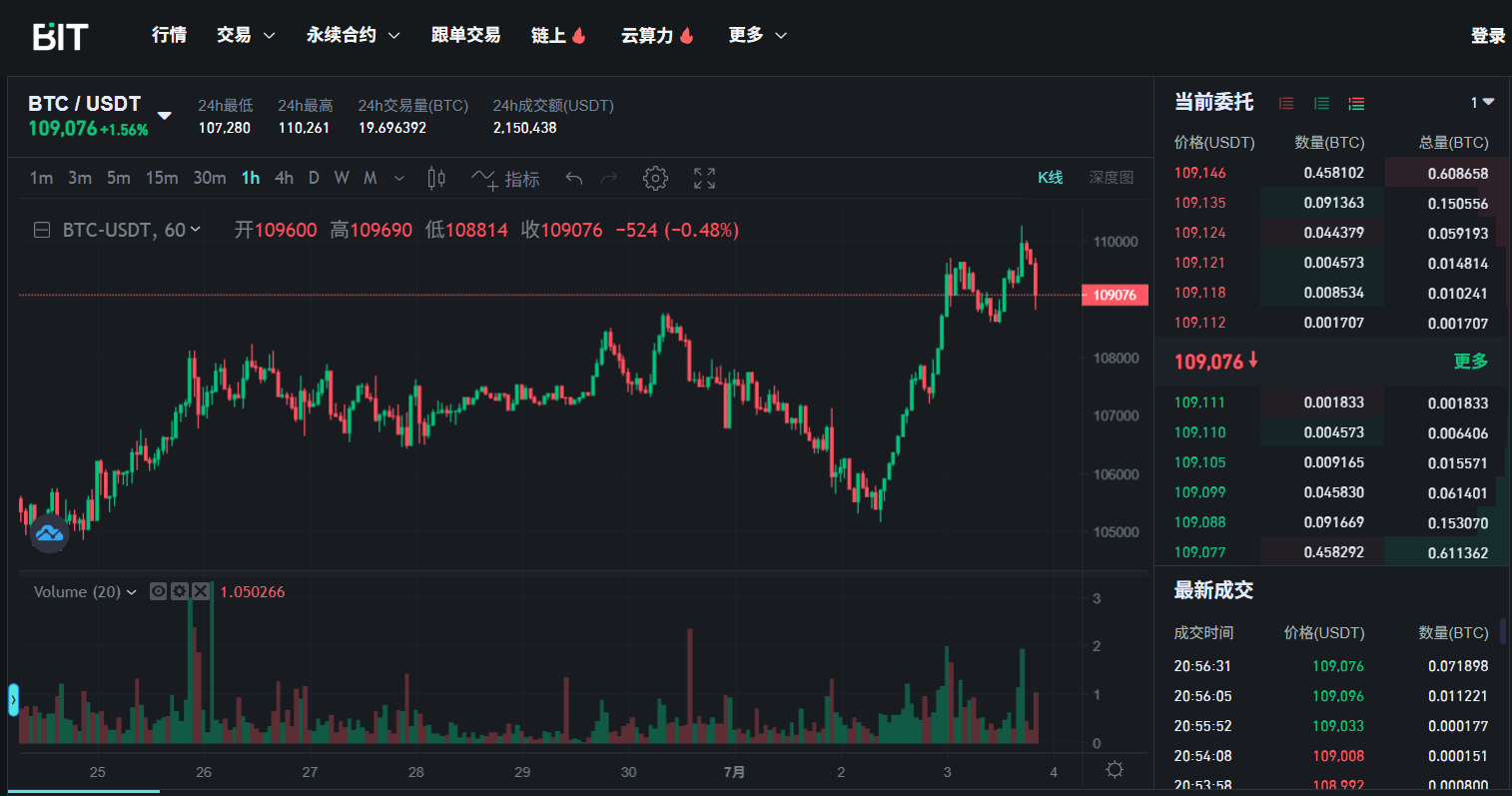The width and height of the screenshot is (1512, 796).
Task: Open order book depth precision dropdown
Action: (1482, 103)
